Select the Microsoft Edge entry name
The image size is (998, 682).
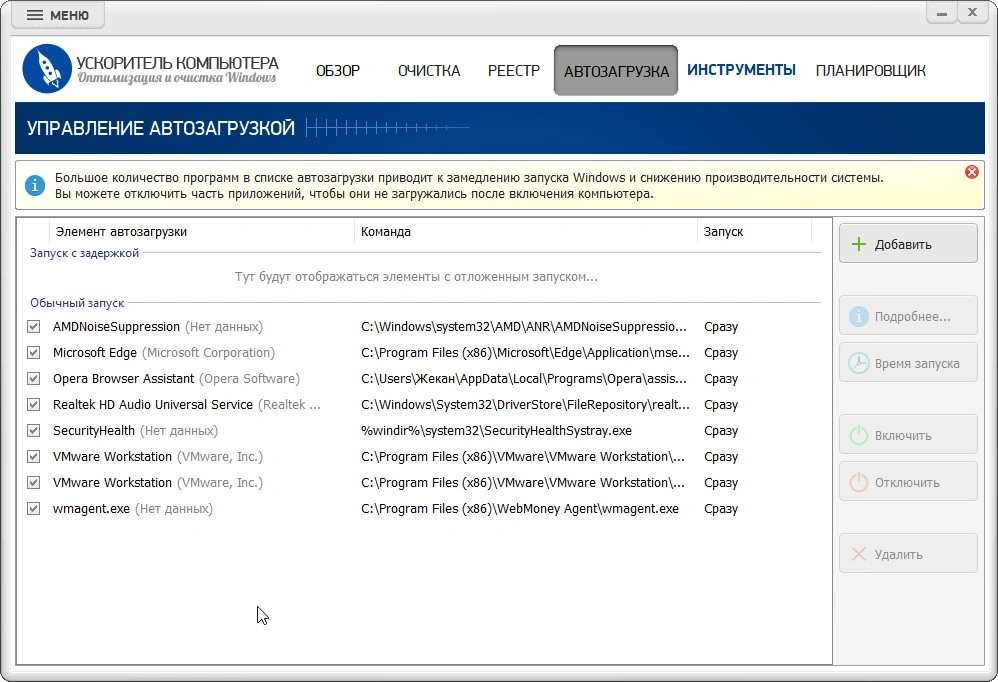click(95, 352)
